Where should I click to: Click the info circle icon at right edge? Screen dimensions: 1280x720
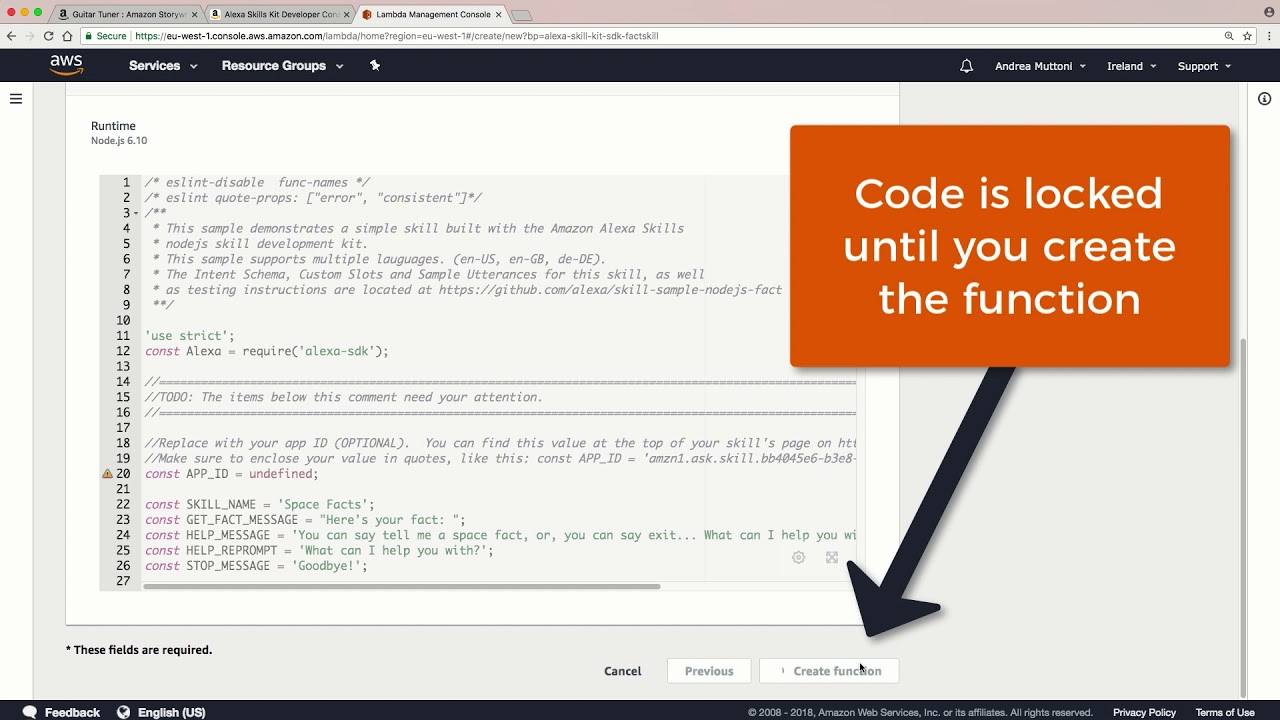pos(1264,98)
